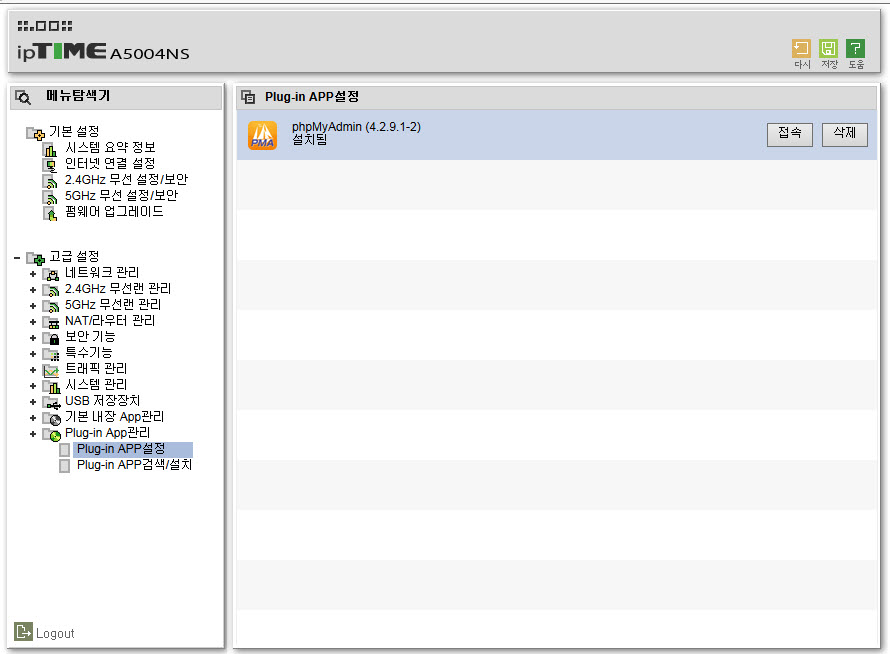Click the 삭제 button for phpMyAdmin

845,135
